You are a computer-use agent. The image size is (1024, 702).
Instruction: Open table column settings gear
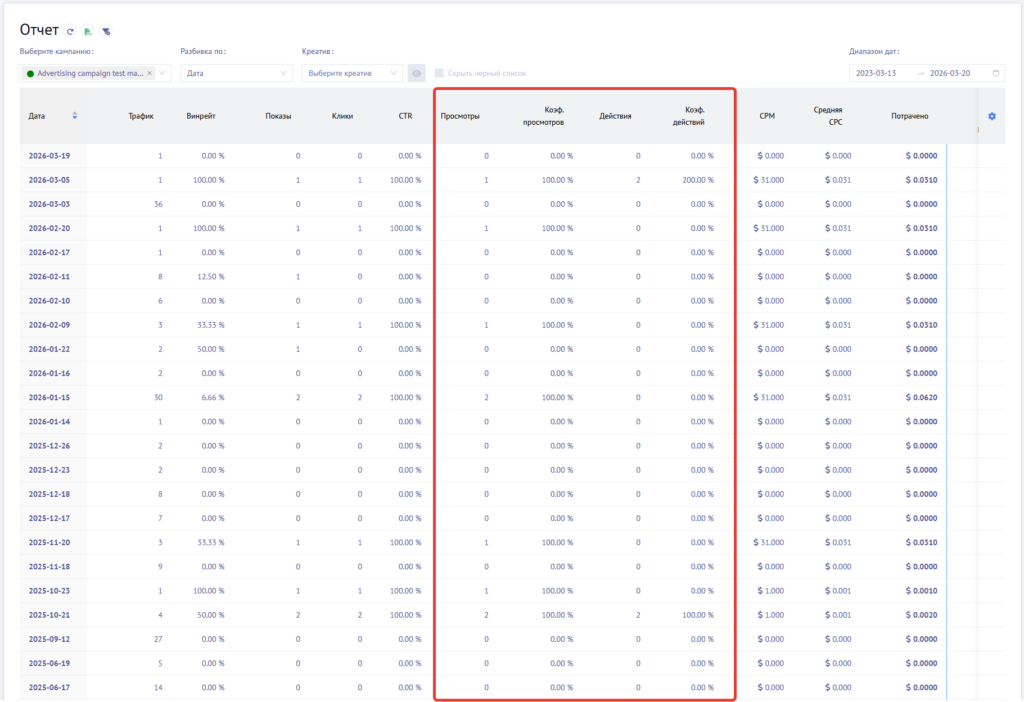(991, 116)
